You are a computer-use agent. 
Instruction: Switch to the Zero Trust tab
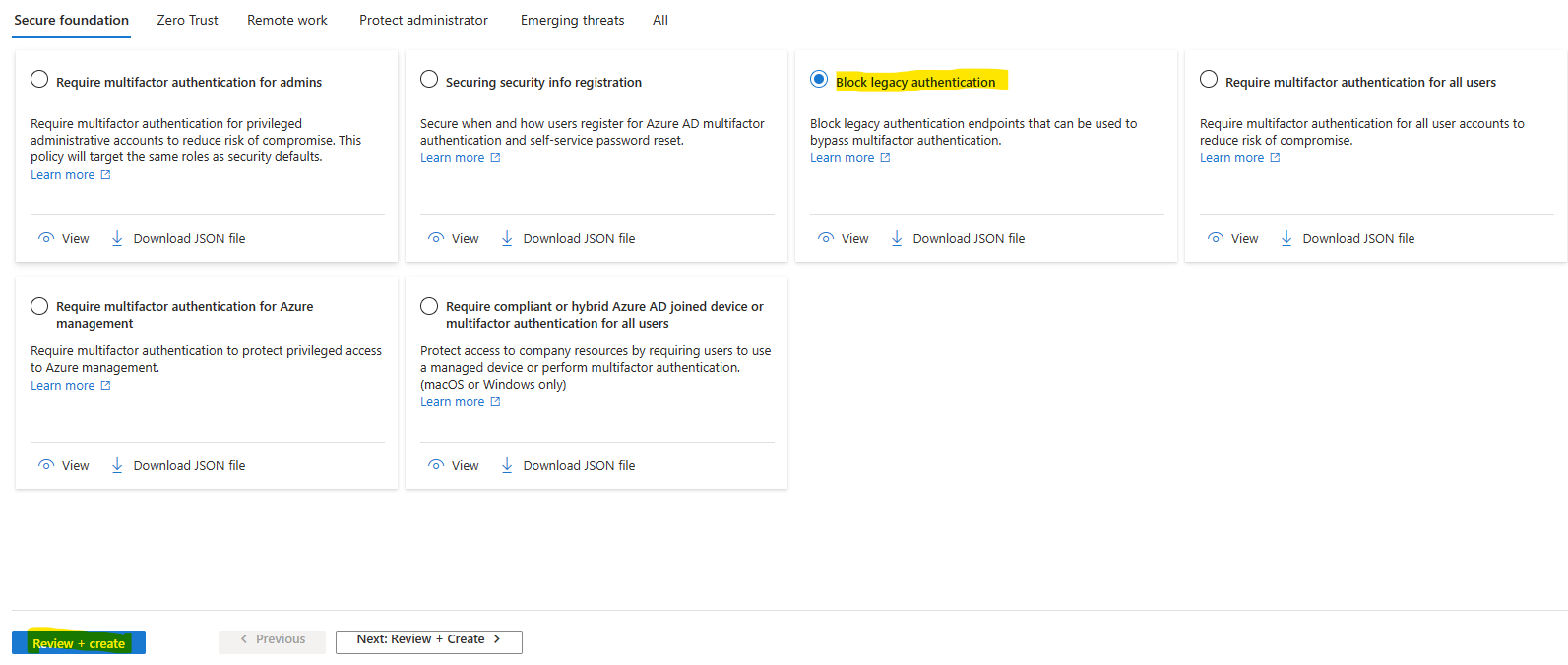[187, 20]
